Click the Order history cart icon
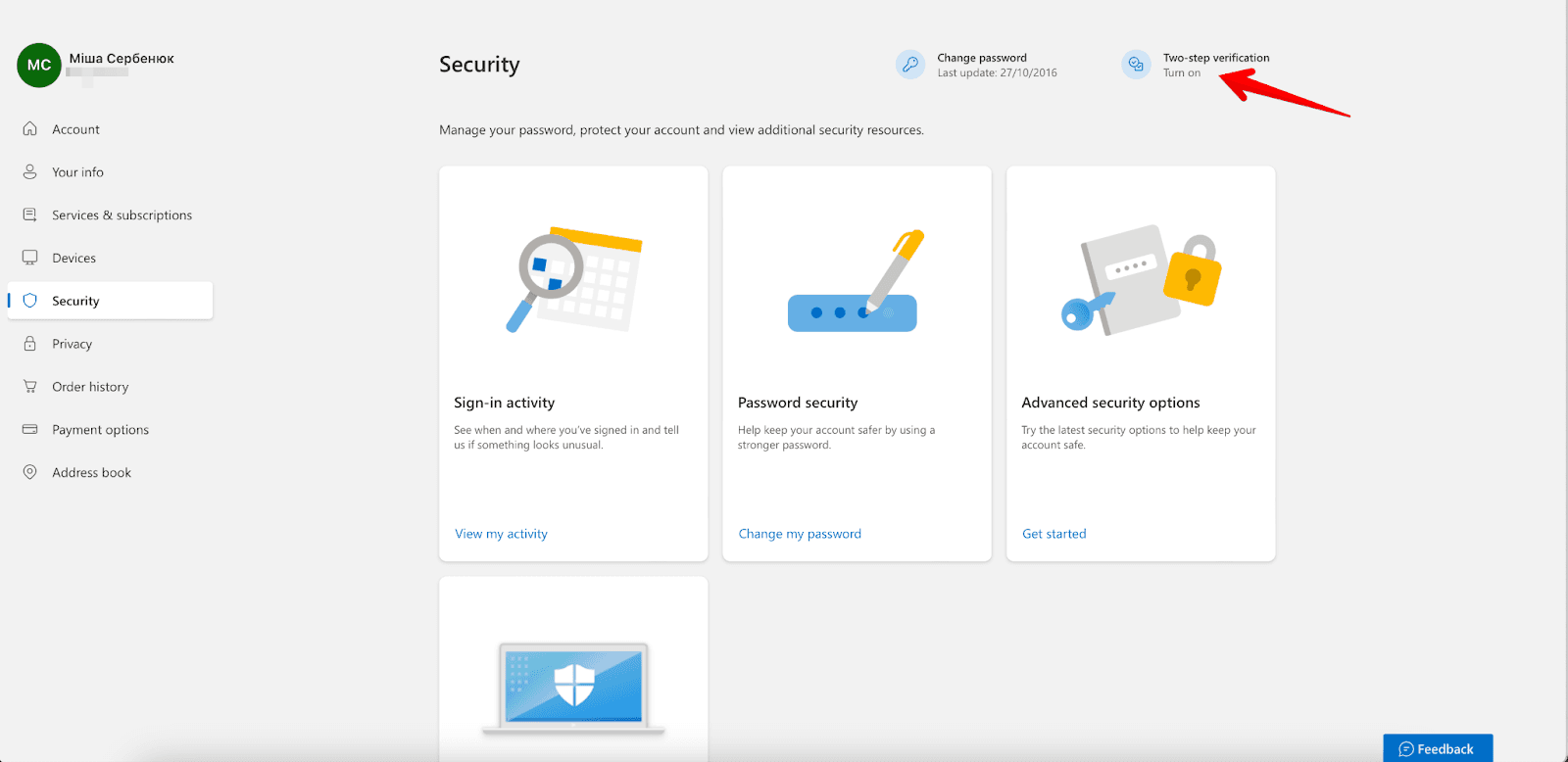Image resolution: width=1568 pixels, height=762 pixels. tap(30, 387)
